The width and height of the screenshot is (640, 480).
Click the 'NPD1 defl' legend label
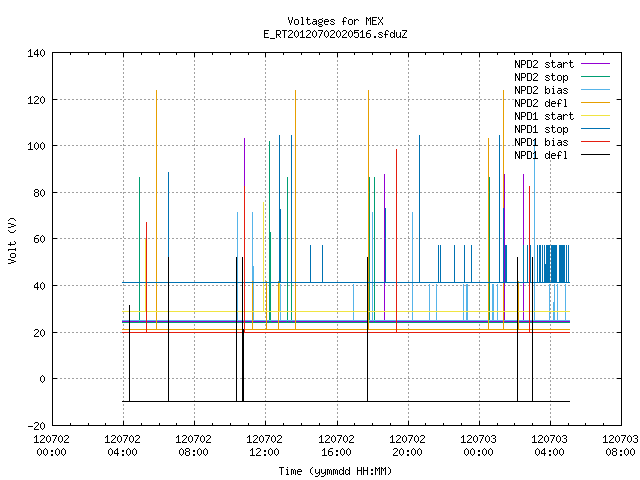coord(541,155)
